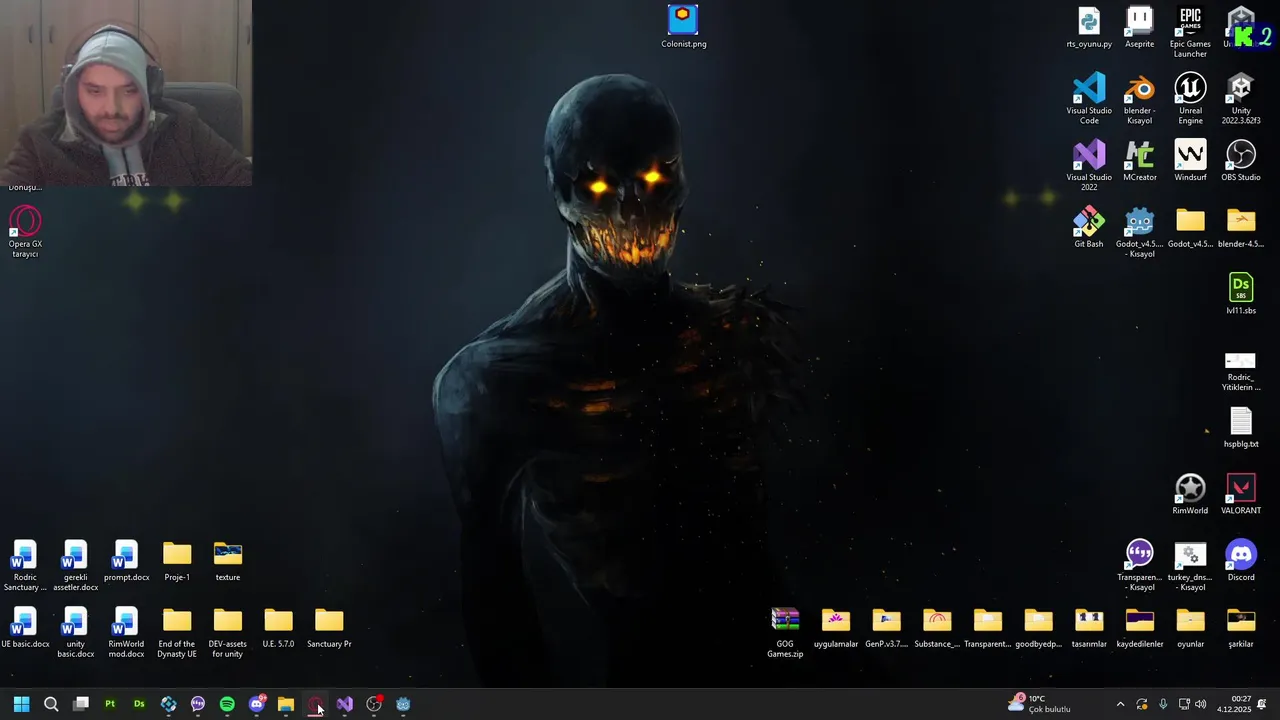Open Transparen... - Kısayol purple chat shortcut
Viewport: 1280px width, 720px height.
1139,565
